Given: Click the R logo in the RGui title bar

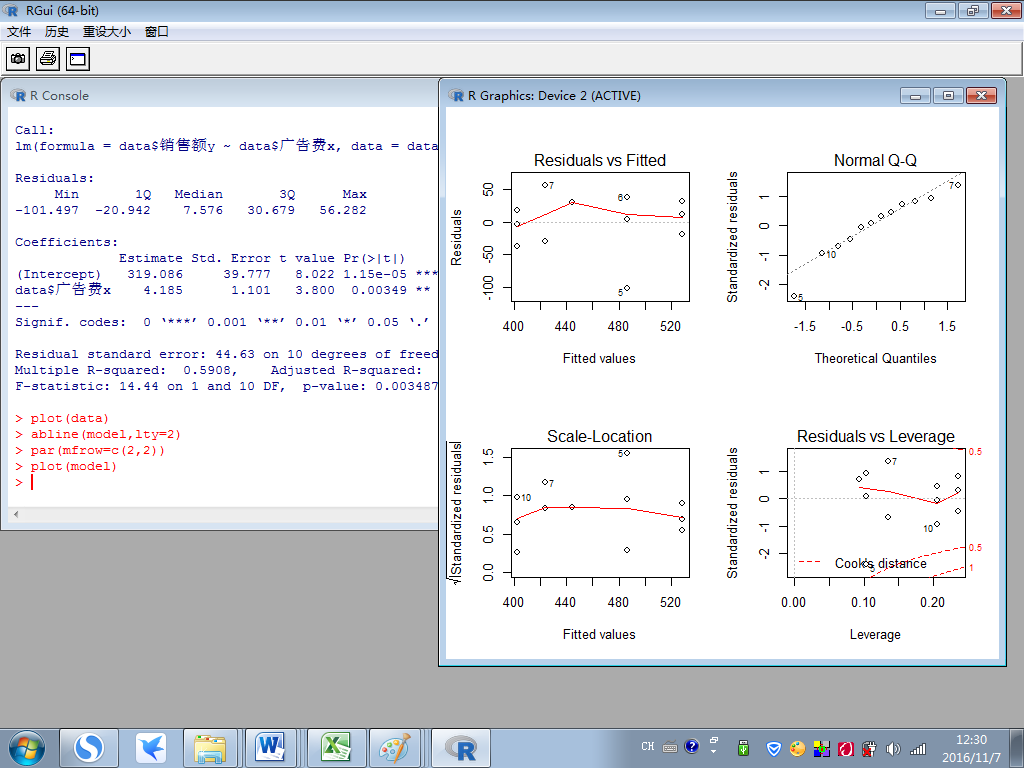Looking at the screenshot, I should (x=10, y=10).
